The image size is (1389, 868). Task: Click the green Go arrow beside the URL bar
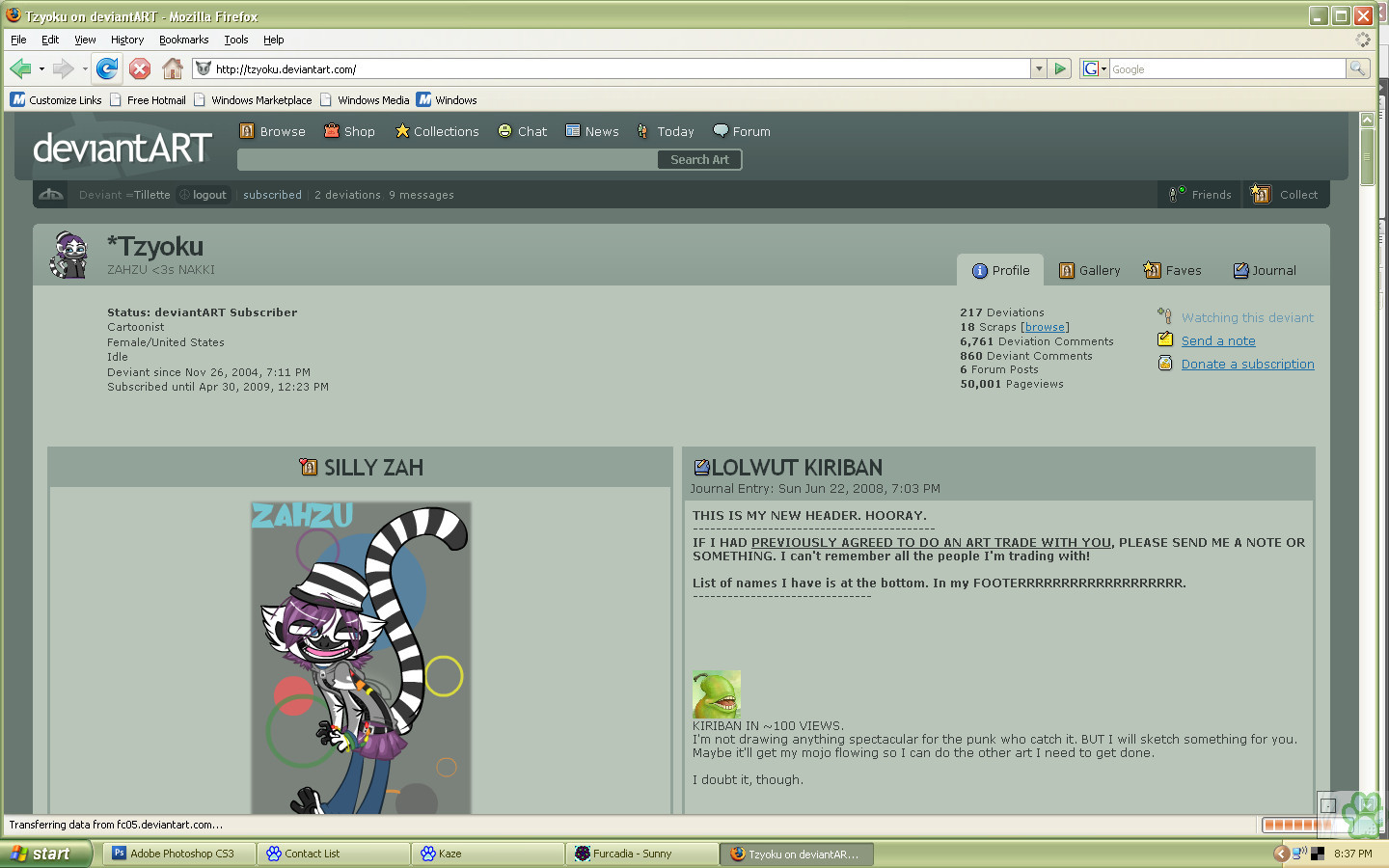point(1060,68)
